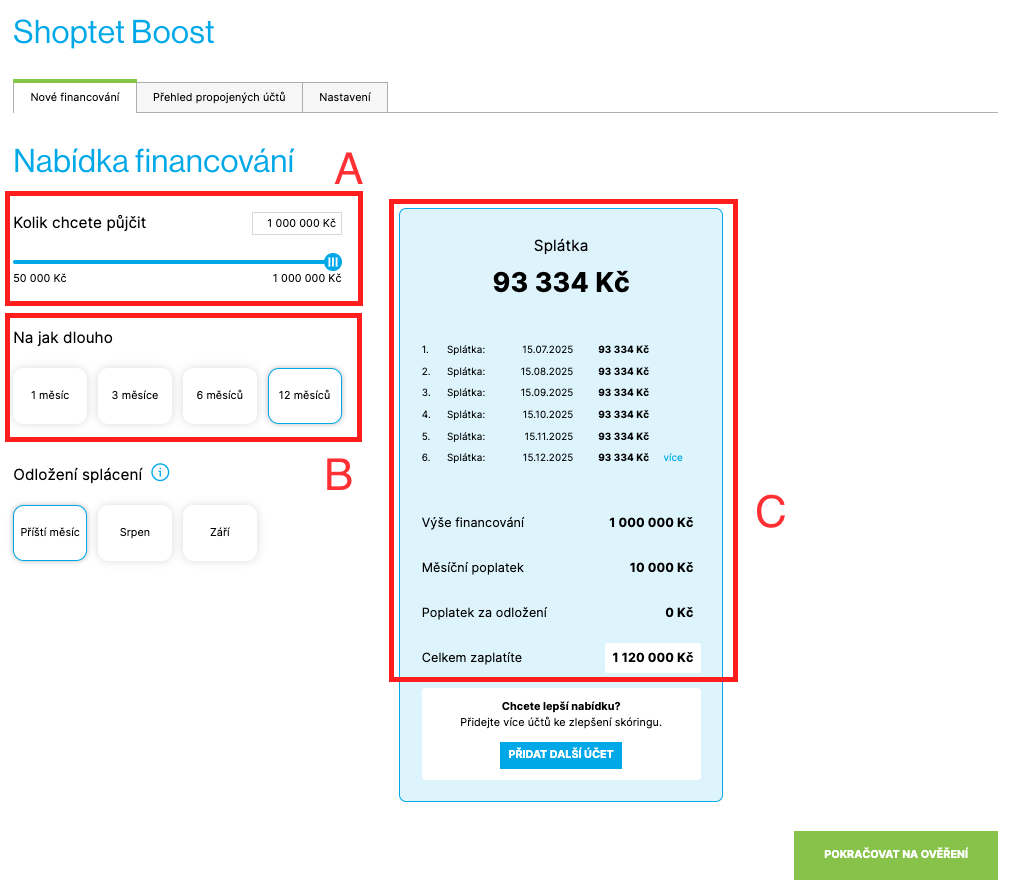1012x892 pixels.
Task: Focus the 1 000 000 Kč amount field
Action: (x=297, y=223)
